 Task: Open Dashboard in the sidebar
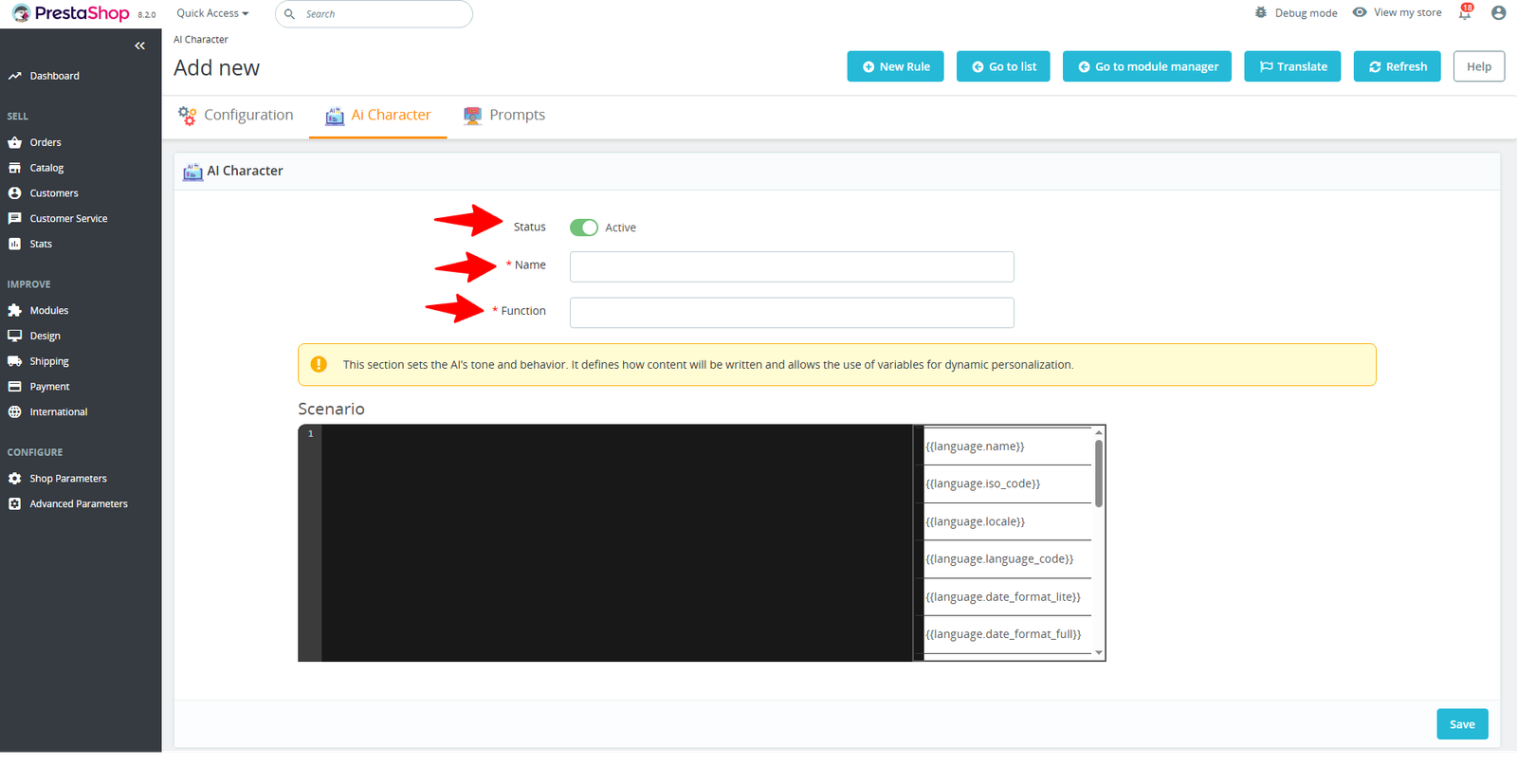point(54,76)
